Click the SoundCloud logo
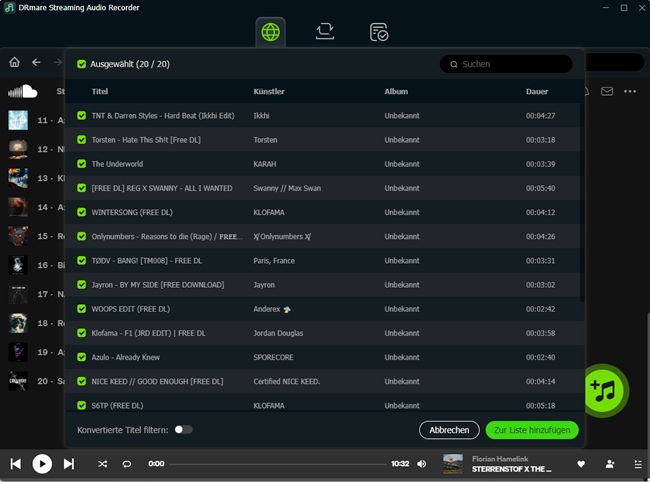The width and height of the screenshot is (650, 482). pyautogui.click(x=22, y=91)
